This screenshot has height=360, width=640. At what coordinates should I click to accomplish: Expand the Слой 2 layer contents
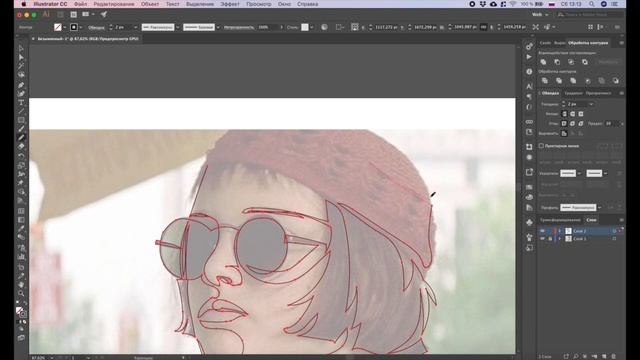click(560, 231)
